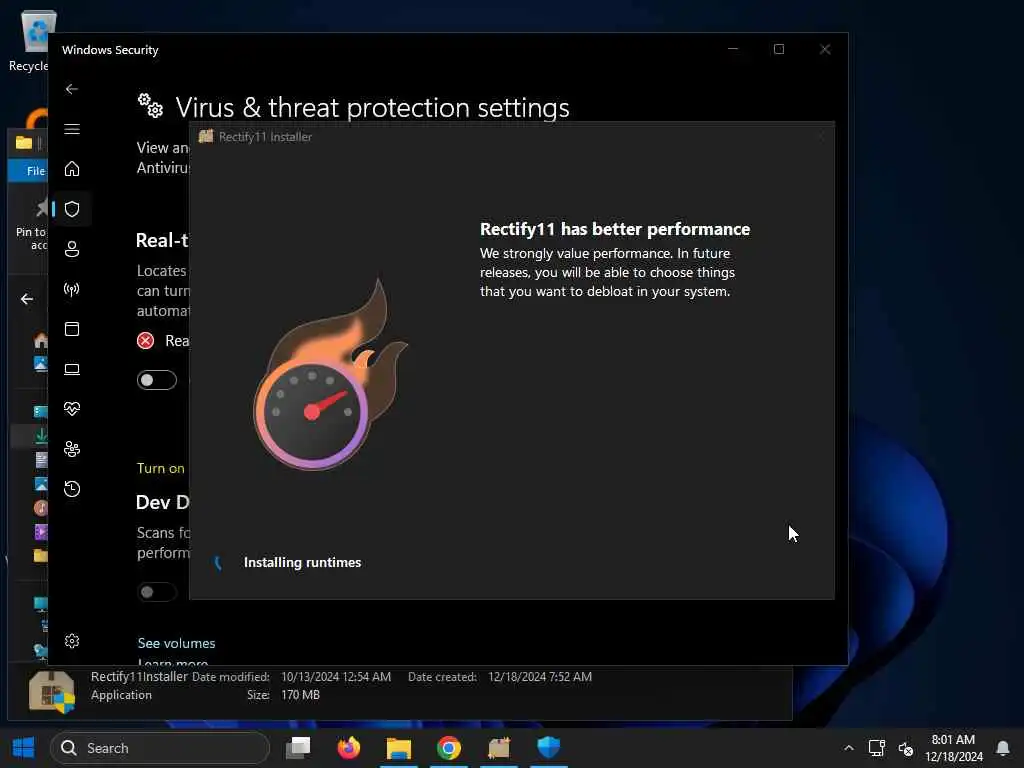1024x768 pixels.
Task: Open the network tray icon
Action: coord(876,748)
